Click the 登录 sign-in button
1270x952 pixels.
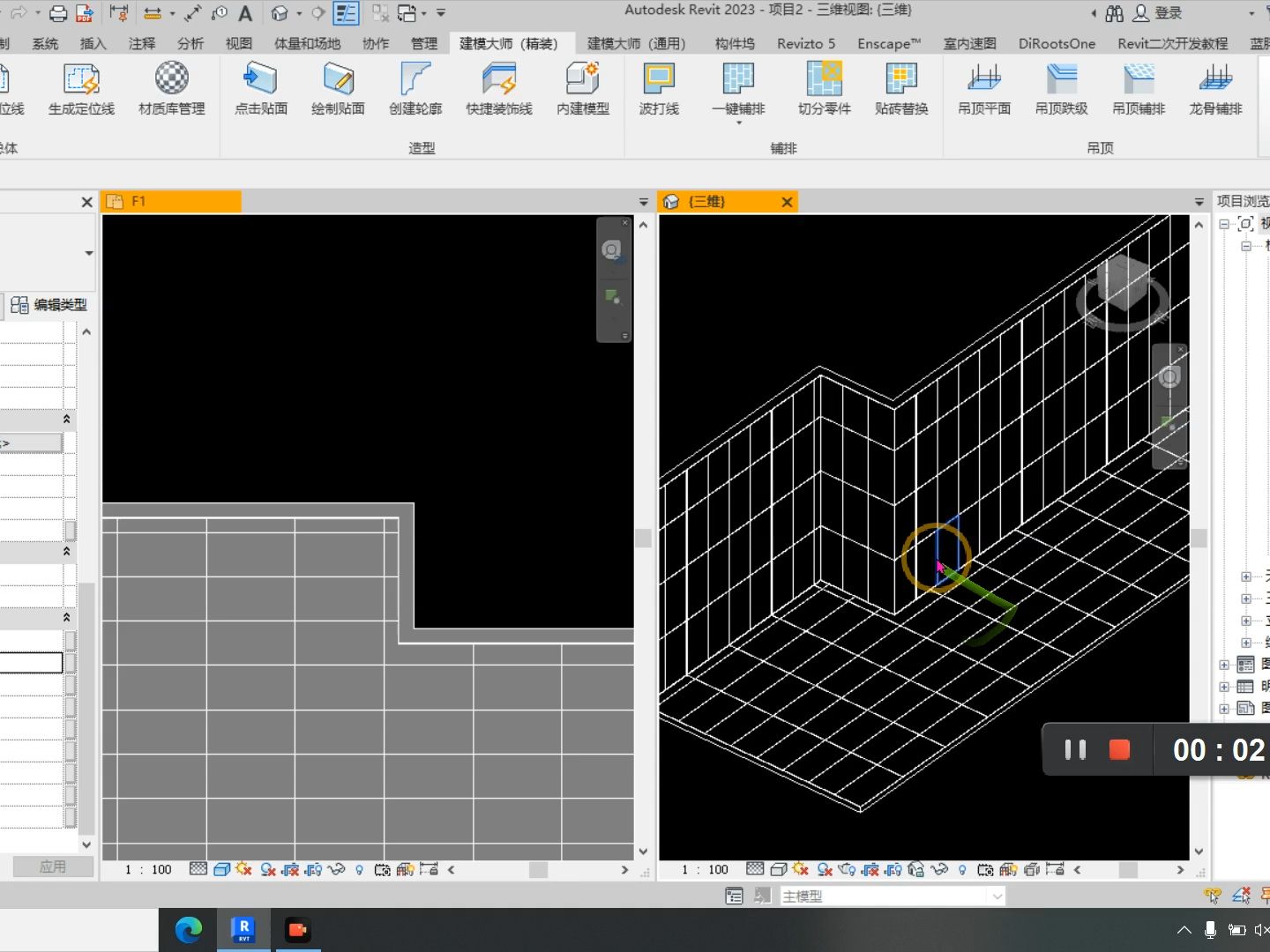click(1158, 13)
